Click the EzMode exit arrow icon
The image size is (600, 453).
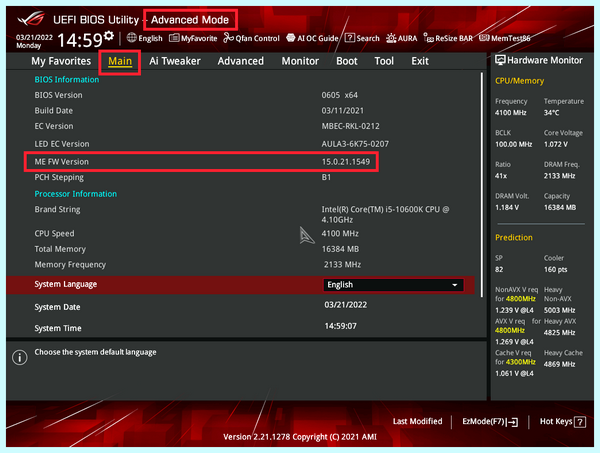(x=512, y=422)
